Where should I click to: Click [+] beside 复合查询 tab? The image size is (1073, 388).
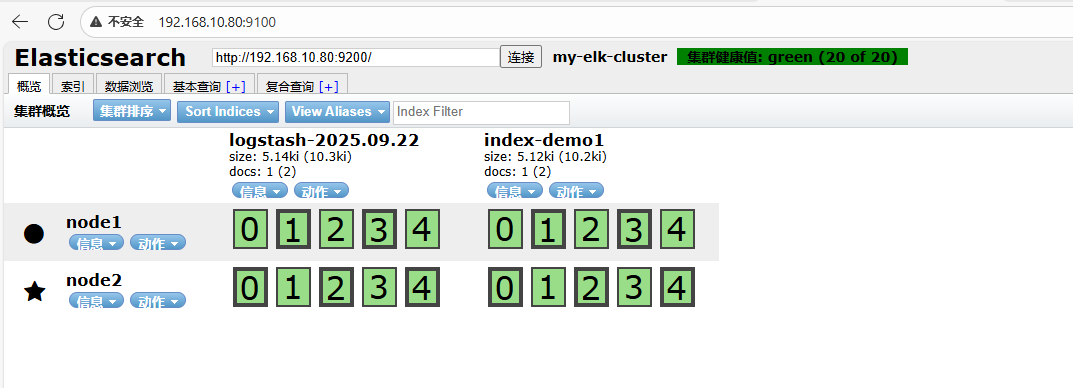(328, 87)
